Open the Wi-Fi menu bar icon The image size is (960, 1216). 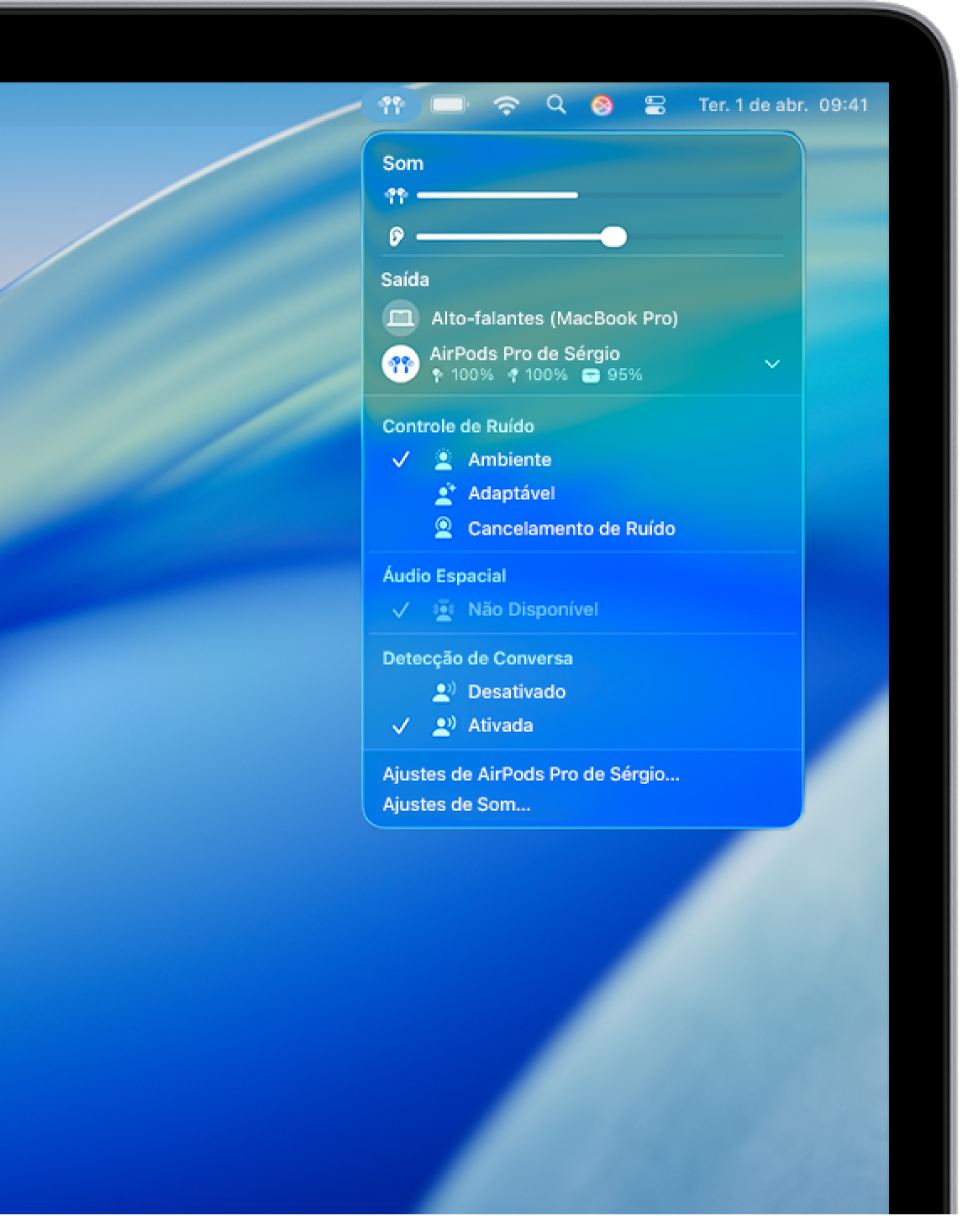click(x=508, y=105)
